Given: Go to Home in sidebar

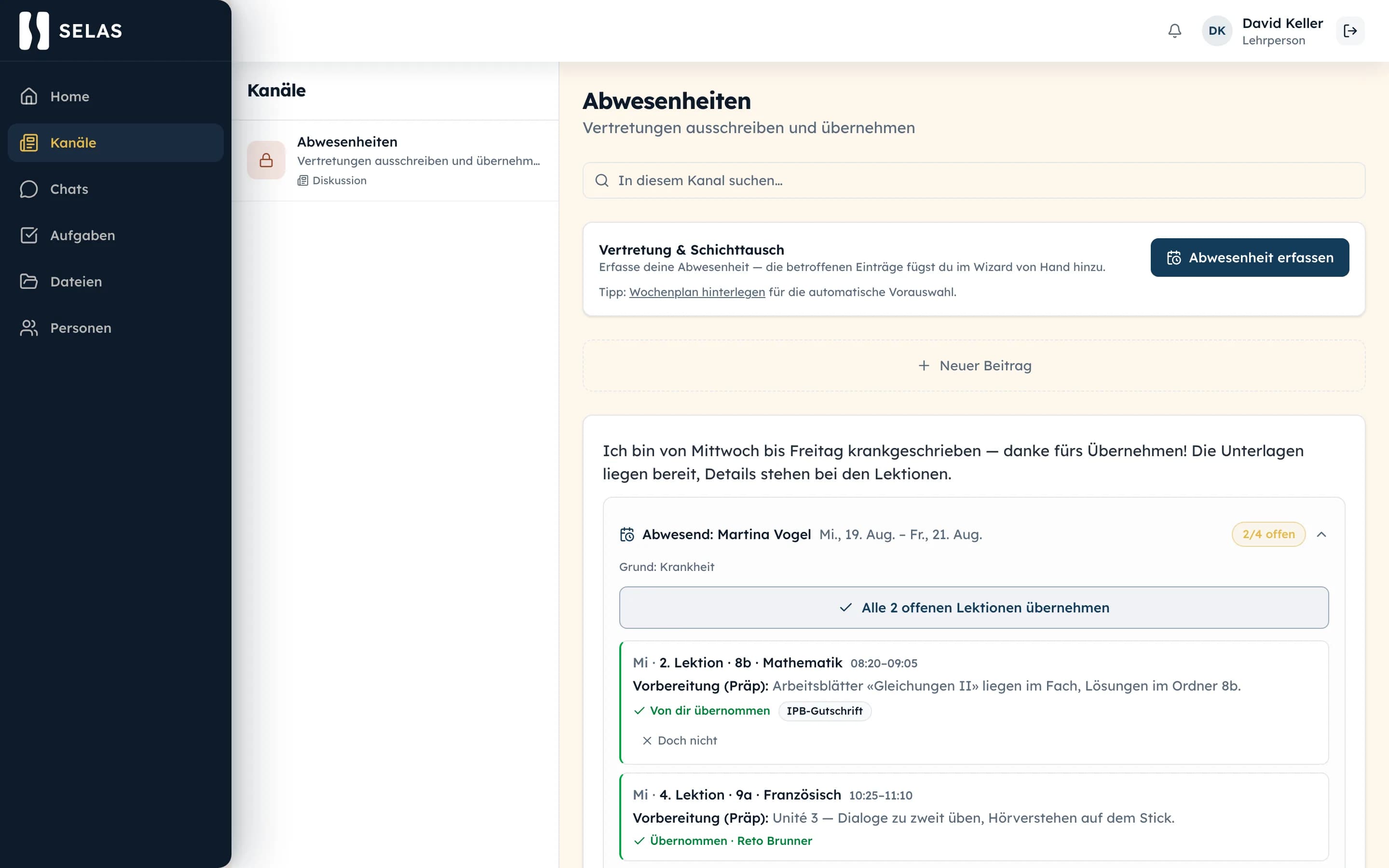Looking at the screenshot, I should 115,96.
